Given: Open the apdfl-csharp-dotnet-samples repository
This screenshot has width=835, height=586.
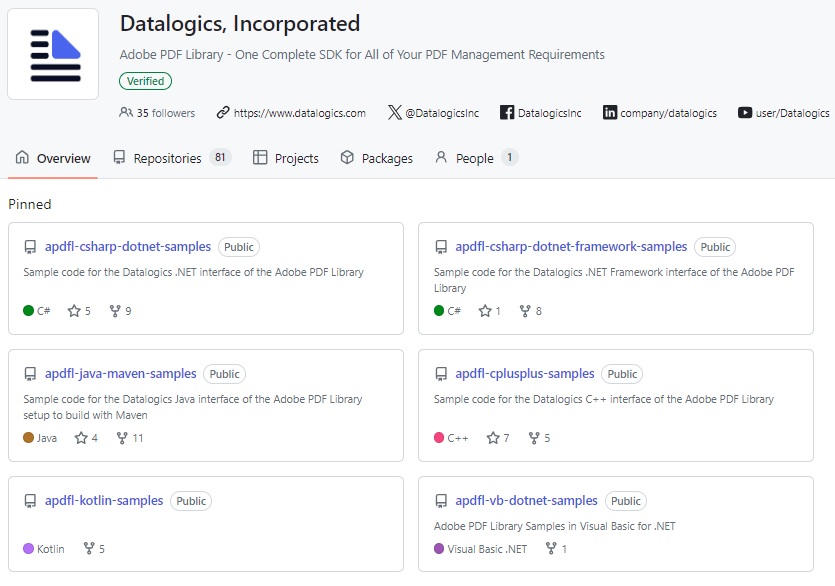Looking at the screenshot, I should coord(128,247).
